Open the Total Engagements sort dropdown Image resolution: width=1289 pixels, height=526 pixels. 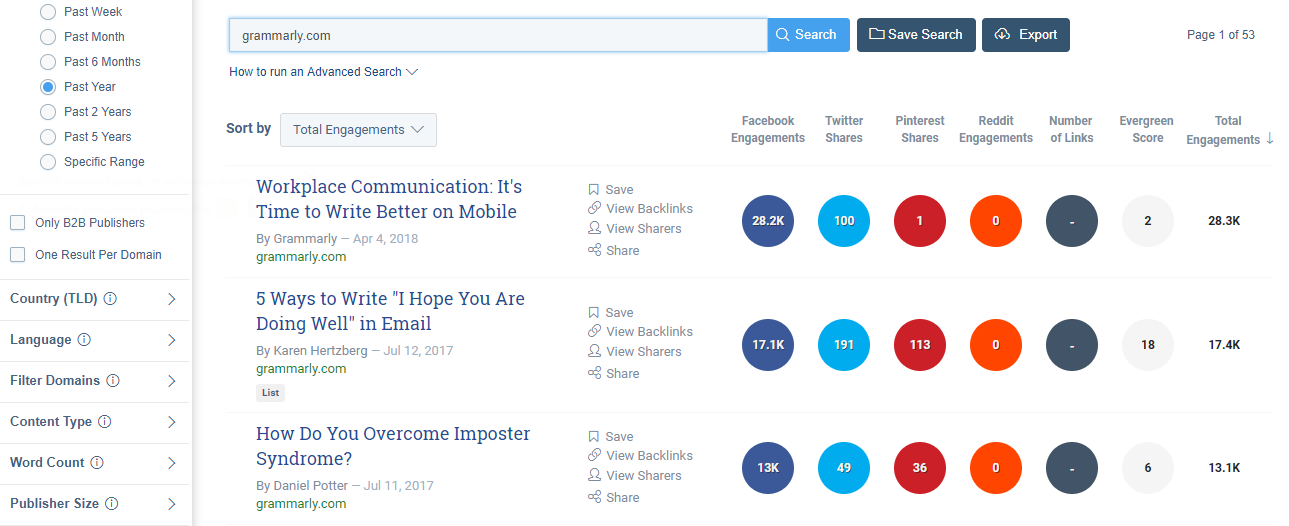point(358,130)
